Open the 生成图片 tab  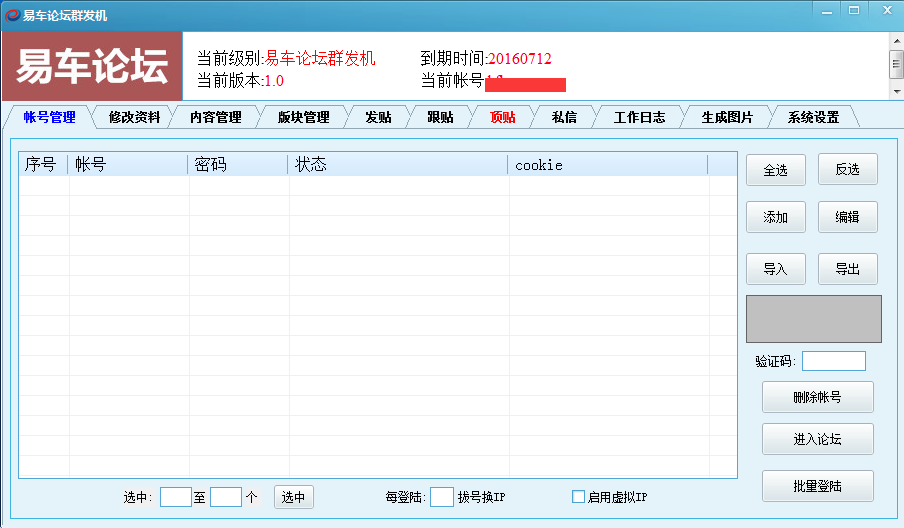727,117
